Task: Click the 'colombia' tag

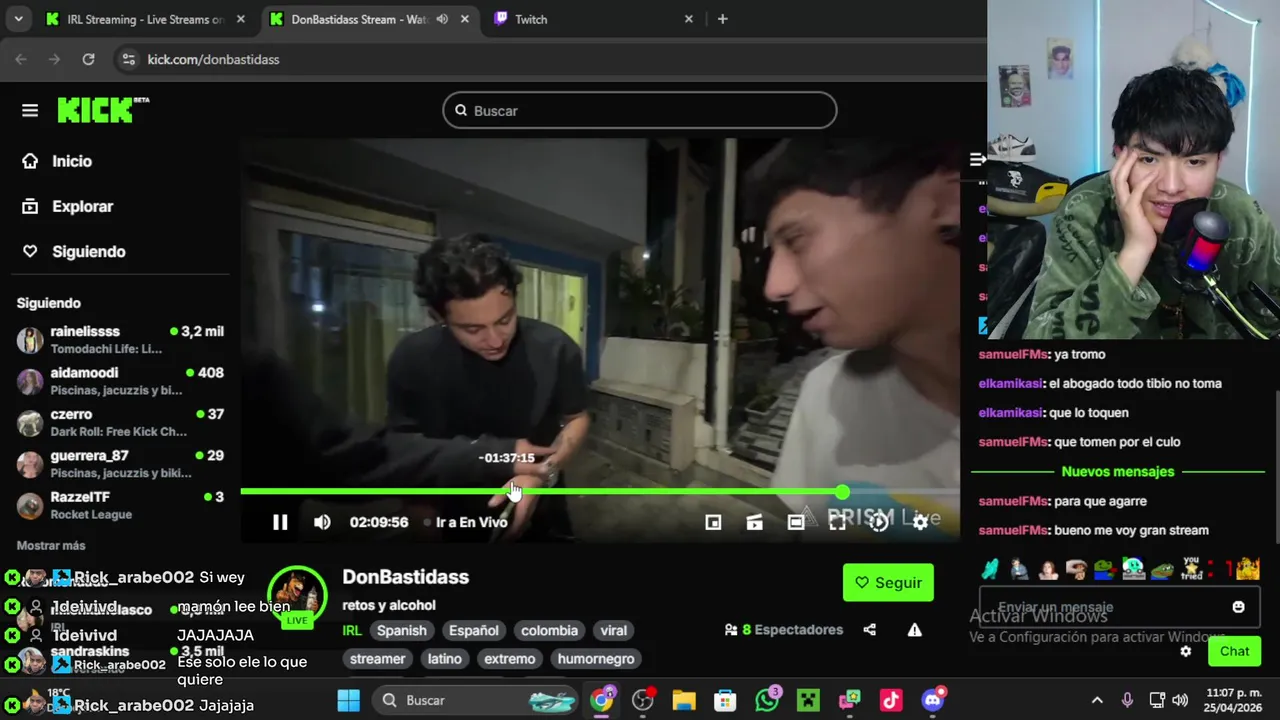Action: point(549,631)
